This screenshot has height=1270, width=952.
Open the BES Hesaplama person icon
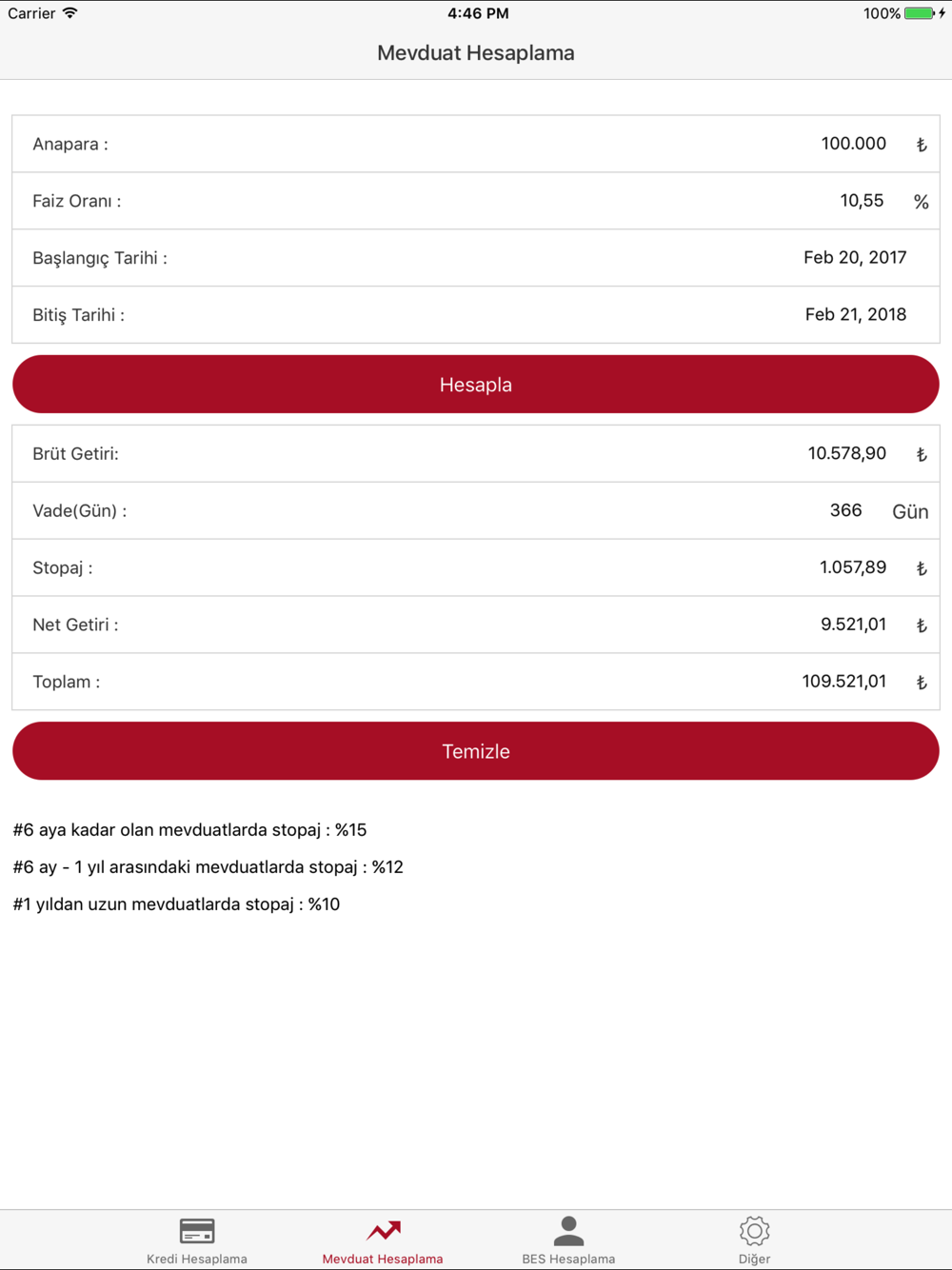coord(568,1231)
